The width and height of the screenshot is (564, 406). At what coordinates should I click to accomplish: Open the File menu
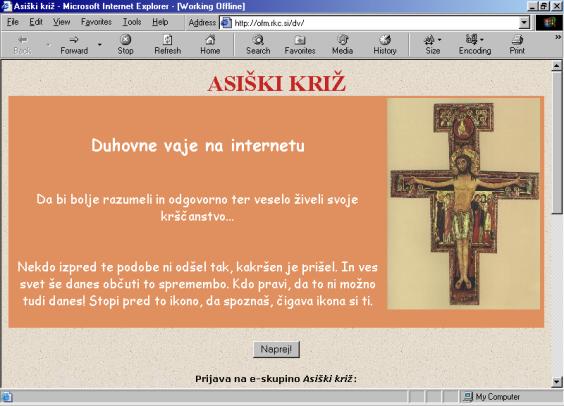click(13, 22)
